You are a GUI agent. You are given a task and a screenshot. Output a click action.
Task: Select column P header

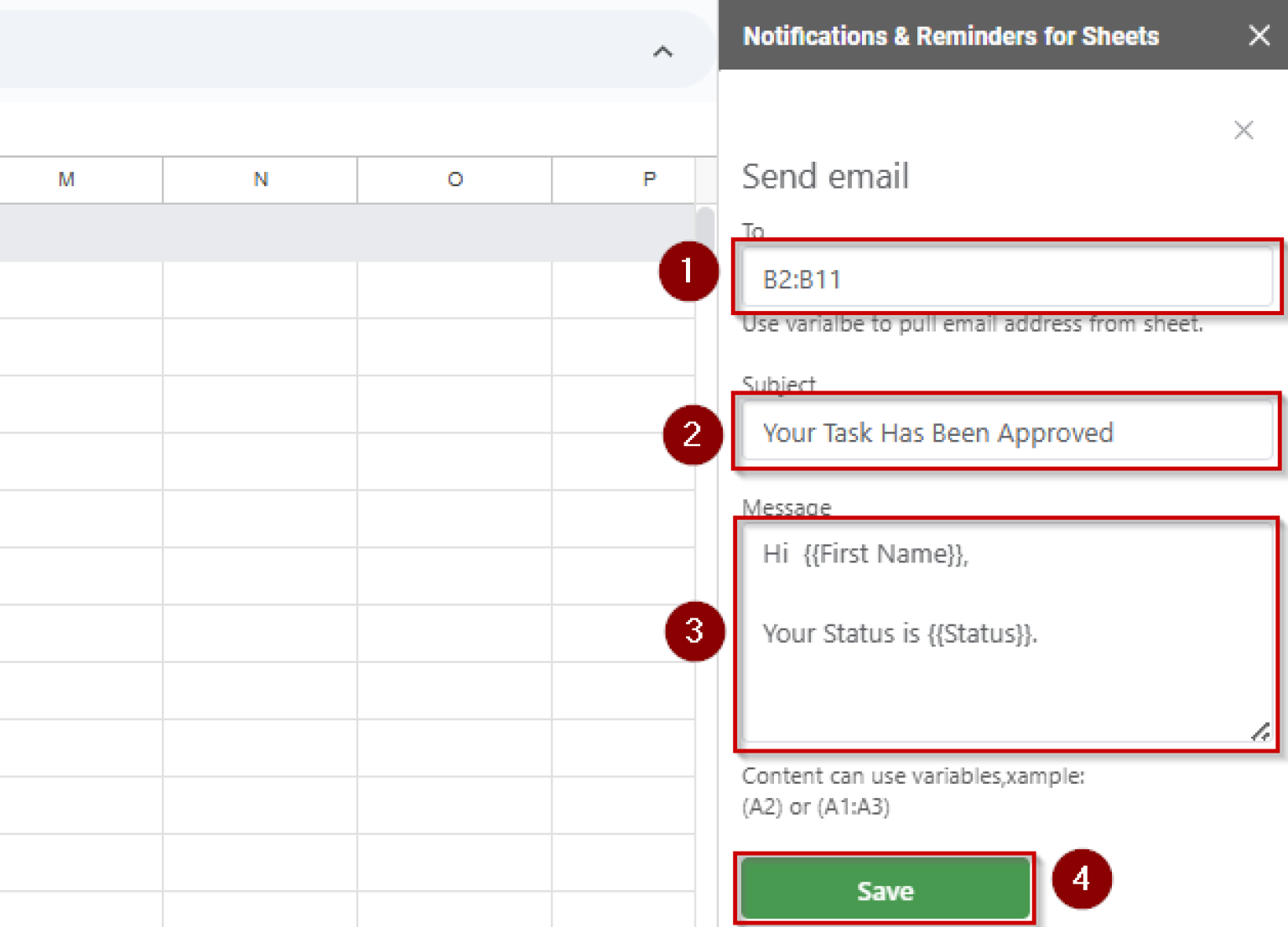click(649, 179)
